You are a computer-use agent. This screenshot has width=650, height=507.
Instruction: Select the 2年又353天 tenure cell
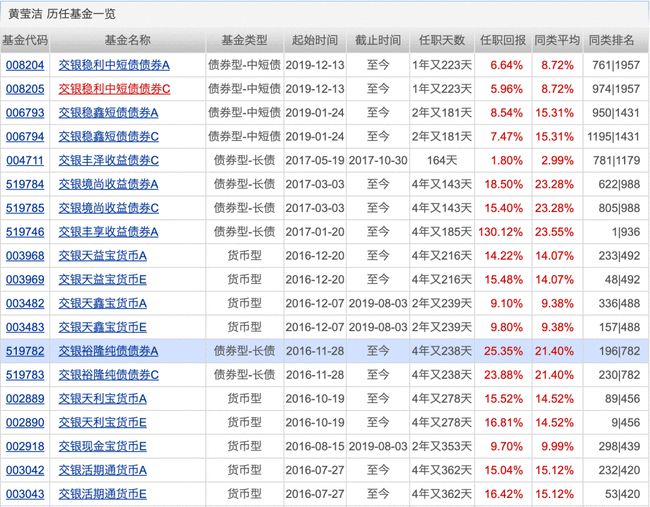point(442,446)
